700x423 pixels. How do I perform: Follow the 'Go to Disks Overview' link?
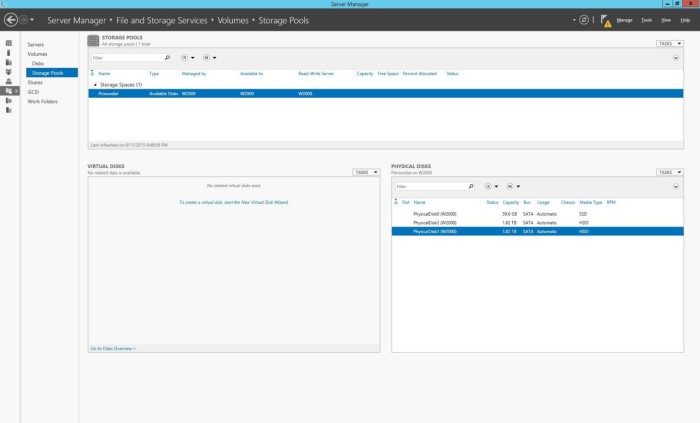(x=113, y=348)
